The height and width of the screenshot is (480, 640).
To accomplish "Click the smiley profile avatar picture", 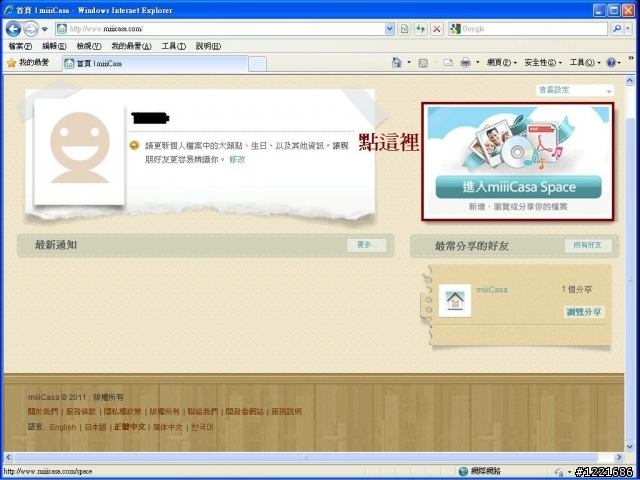I will pos(80,151).
